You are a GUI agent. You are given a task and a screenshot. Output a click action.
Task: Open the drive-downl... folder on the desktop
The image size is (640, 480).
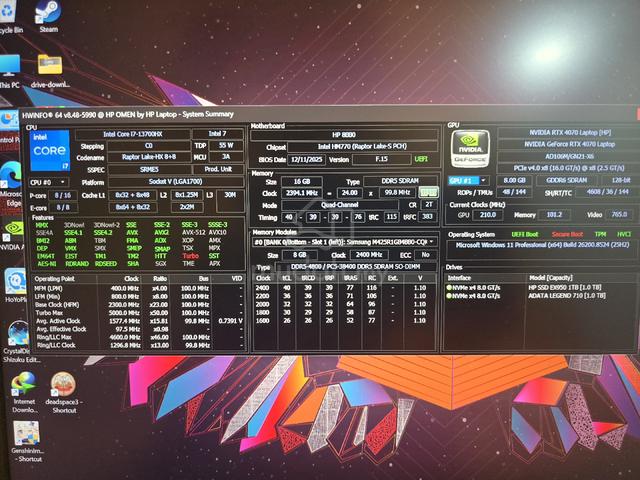point(50,72)
